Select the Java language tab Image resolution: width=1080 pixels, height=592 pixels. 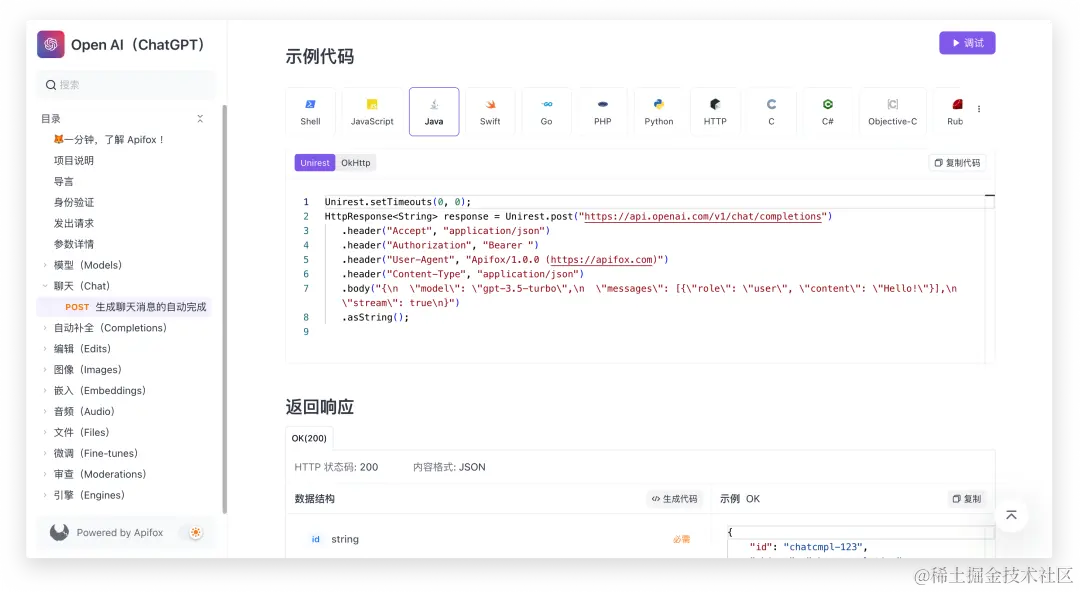(x=434, y=112)
